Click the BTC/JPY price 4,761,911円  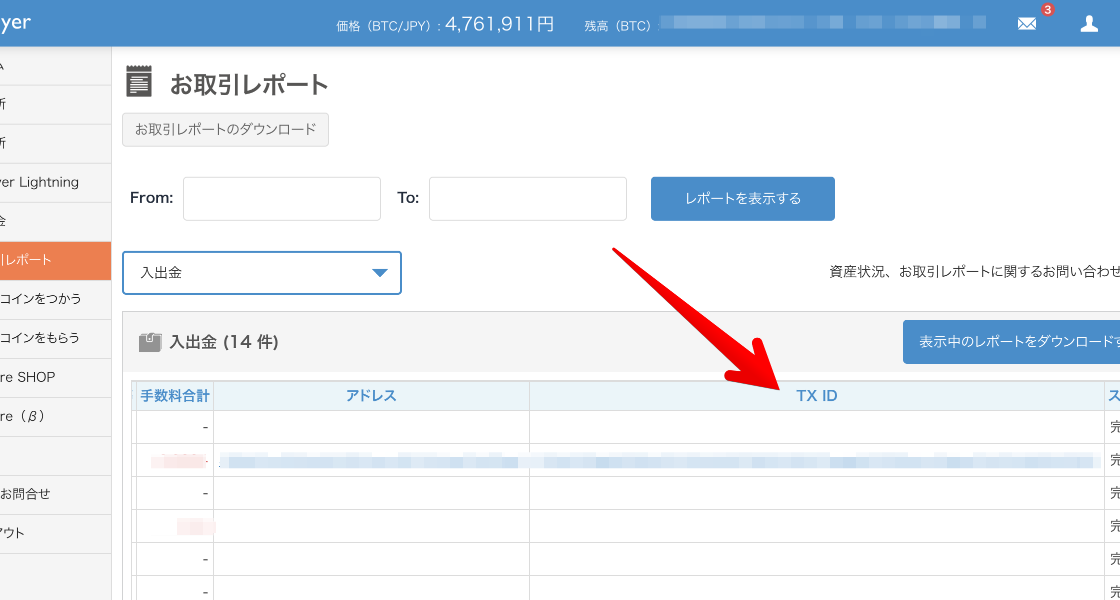(x=499, y=24)
